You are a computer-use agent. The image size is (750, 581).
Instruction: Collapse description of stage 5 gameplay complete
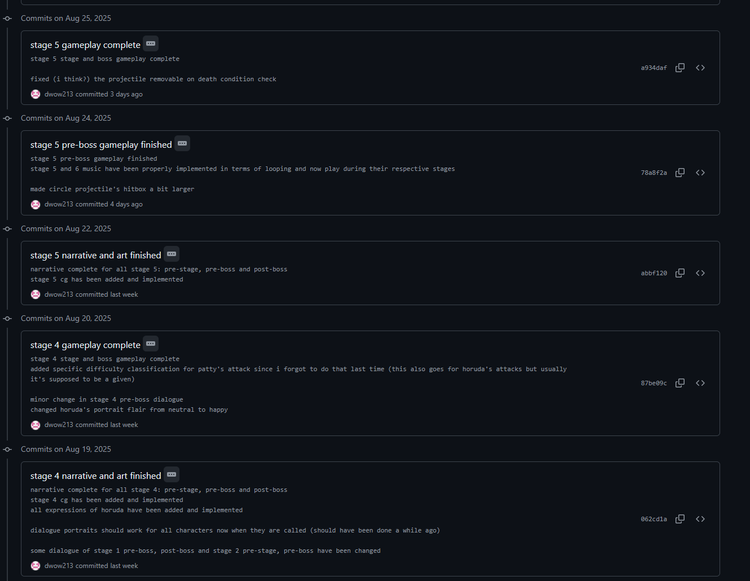[x=151, y=44]
